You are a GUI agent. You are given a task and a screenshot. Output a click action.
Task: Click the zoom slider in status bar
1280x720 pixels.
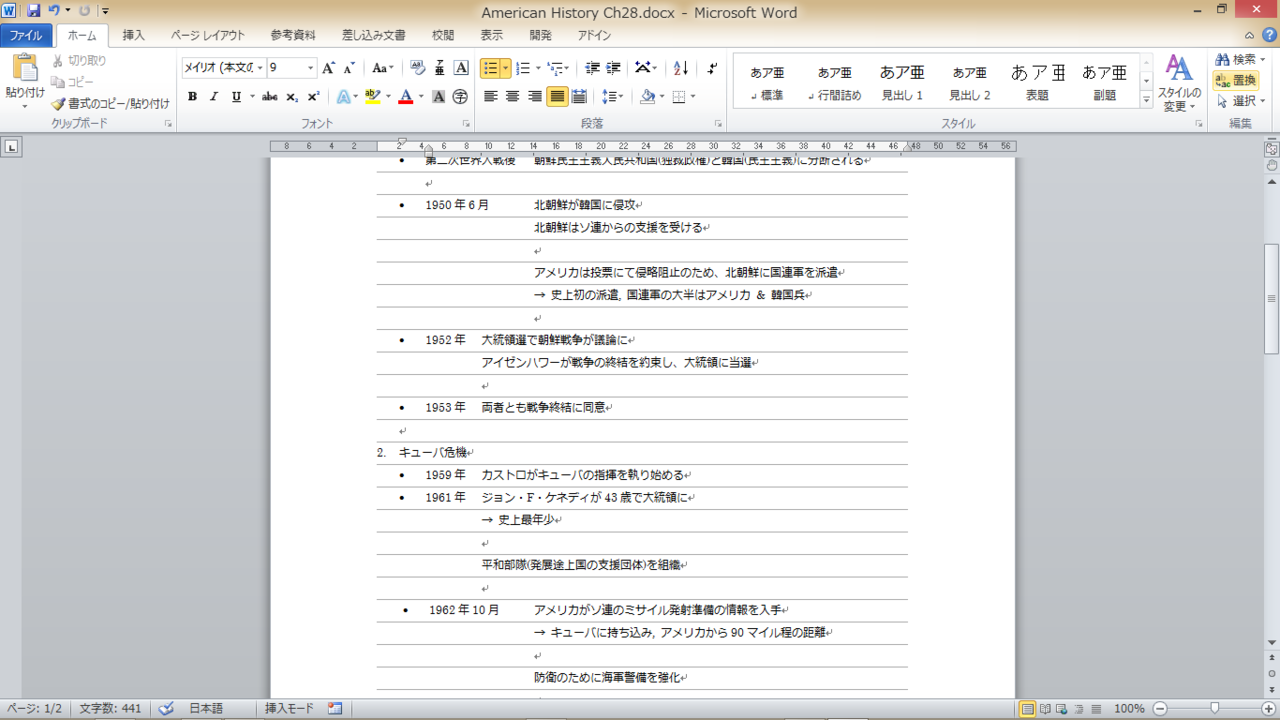[1215, 708]
